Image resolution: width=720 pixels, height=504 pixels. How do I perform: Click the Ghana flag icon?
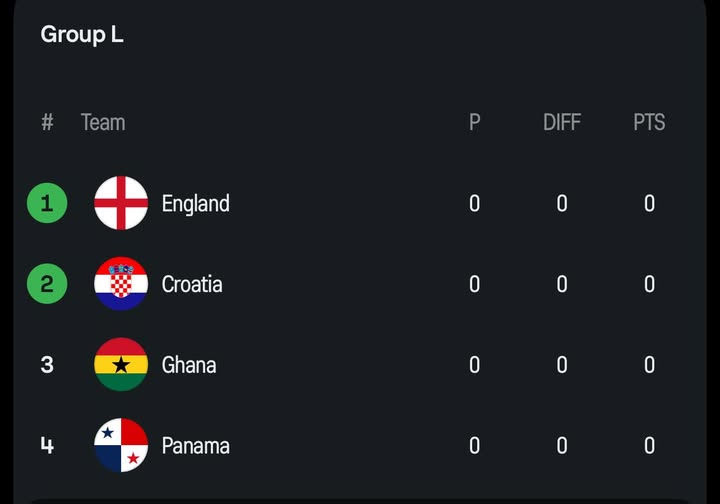[x=121, y=365]
